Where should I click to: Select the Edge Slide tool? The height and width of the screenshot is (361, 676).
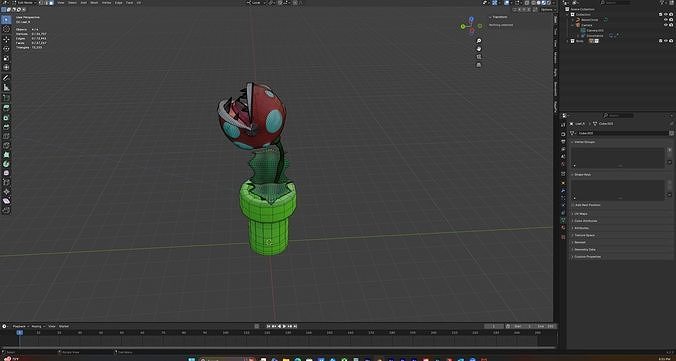pos(6,182)
